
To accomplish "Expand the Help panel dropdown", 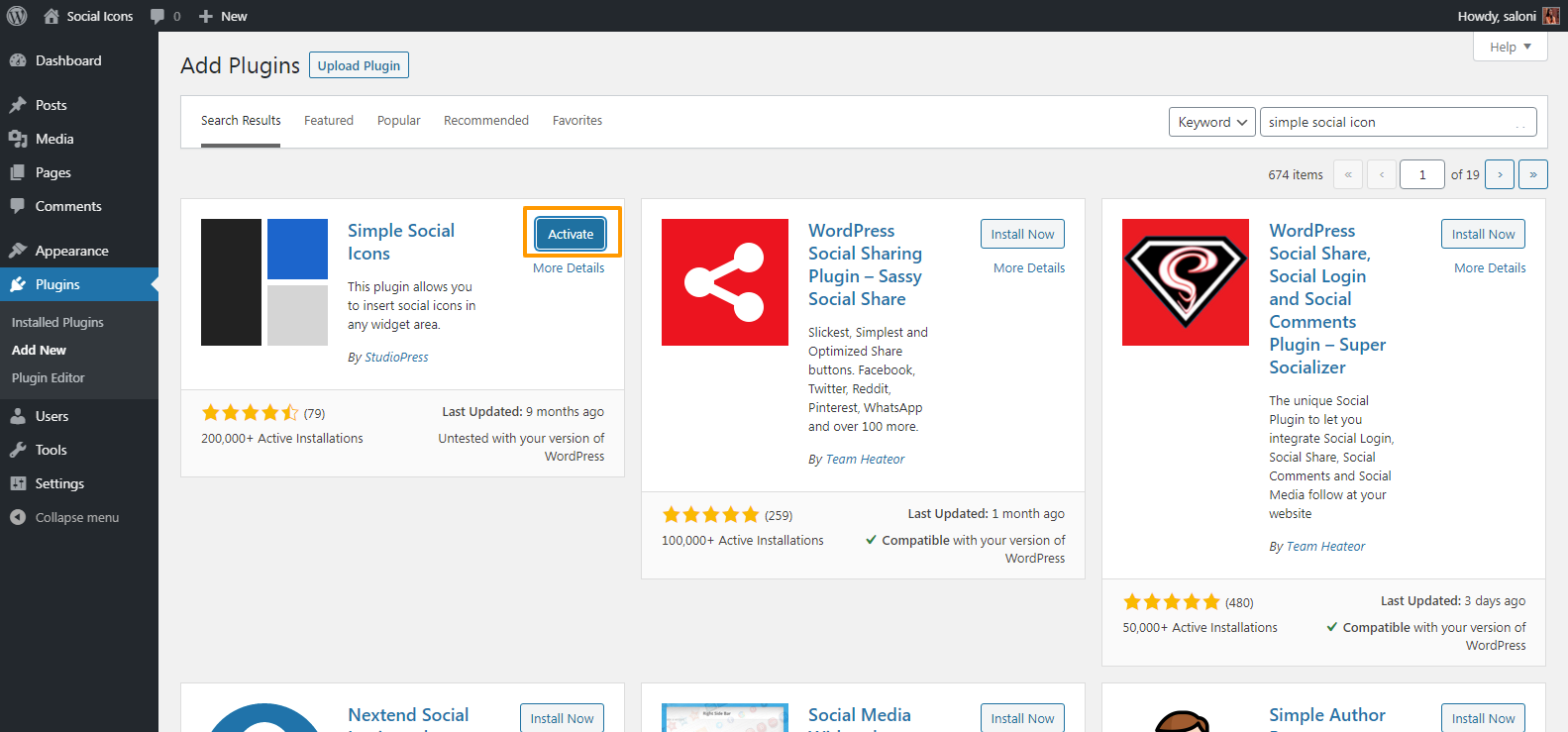I will coord(1511,47).
